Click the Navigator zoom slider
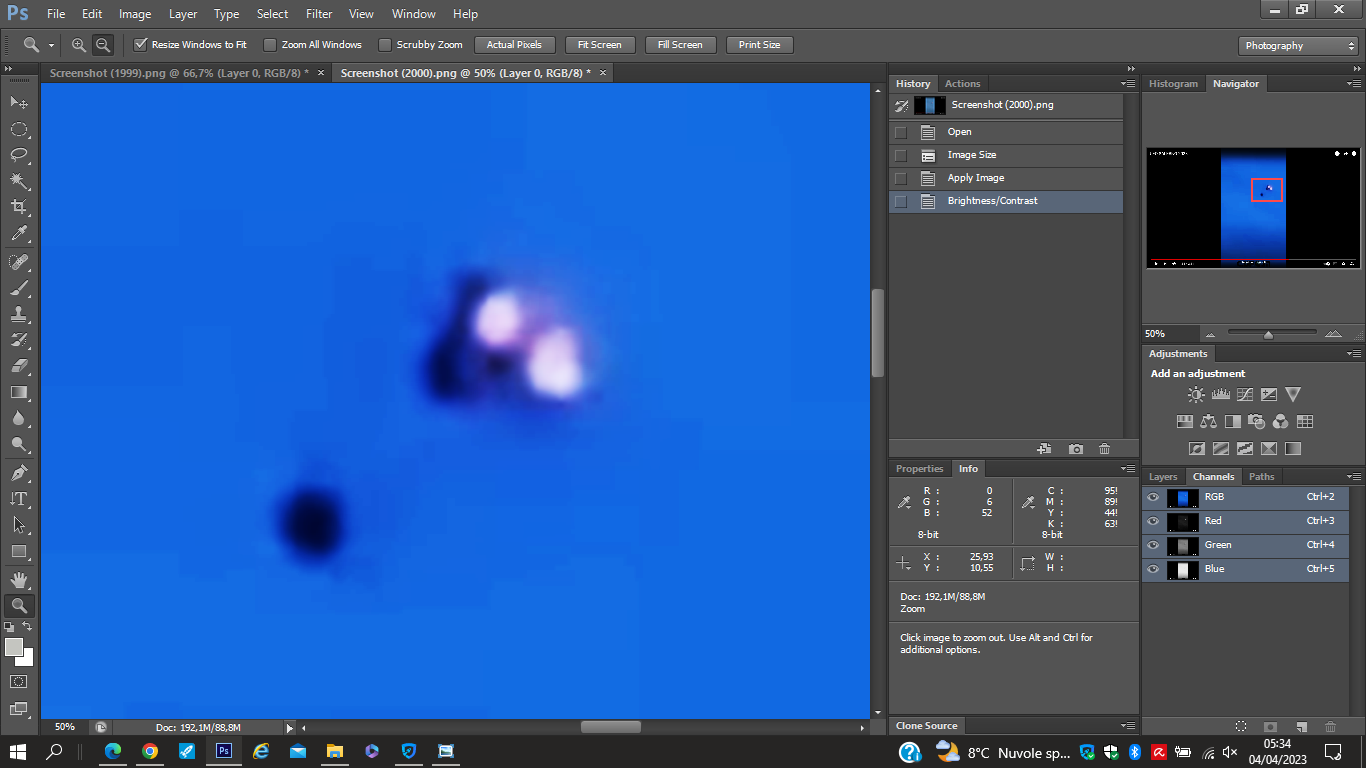The height and width of the screenshot is (768, 1366). click(1268, 334)
